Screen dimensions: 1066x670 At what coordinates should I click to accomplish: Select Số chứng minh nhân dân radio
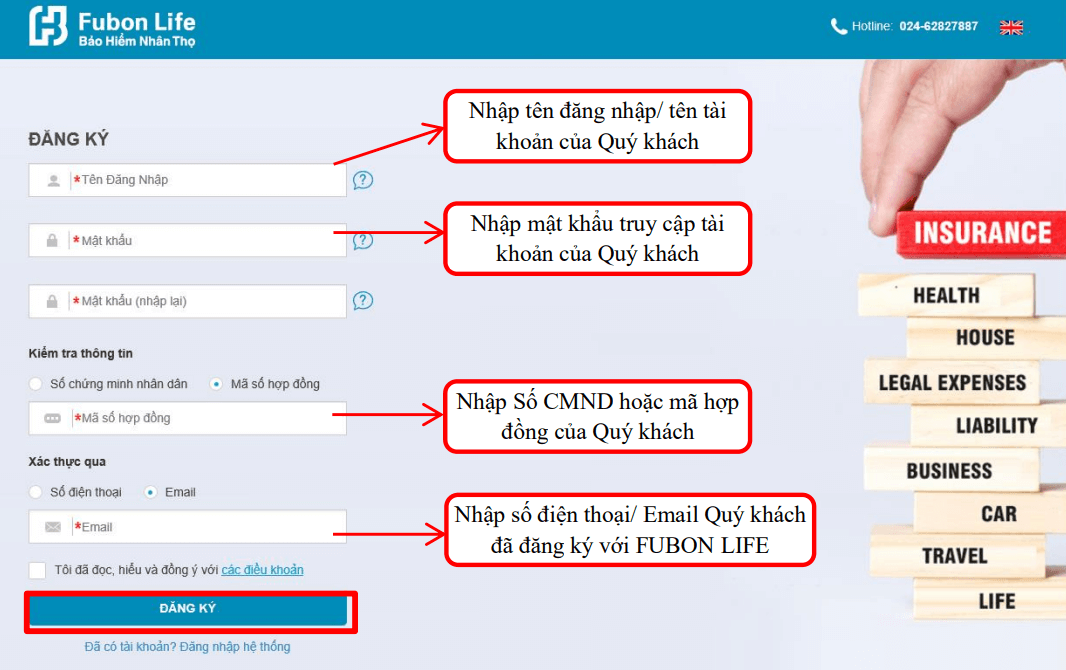[35, 384]
